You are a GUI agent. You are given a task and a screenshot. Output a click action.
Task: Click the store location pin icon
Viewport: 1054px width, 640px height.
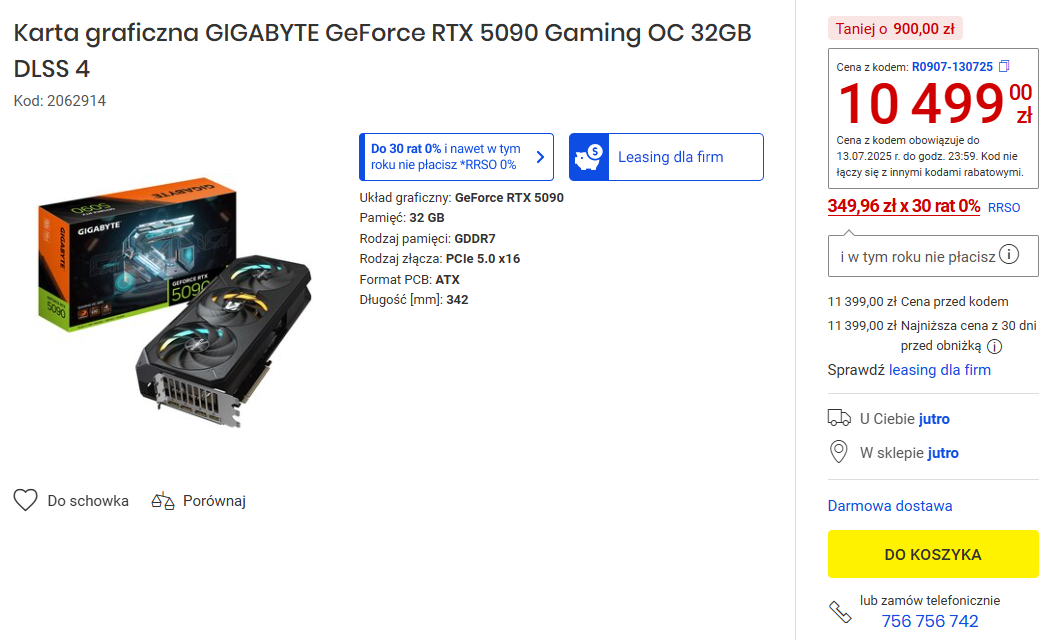point(838,452)
